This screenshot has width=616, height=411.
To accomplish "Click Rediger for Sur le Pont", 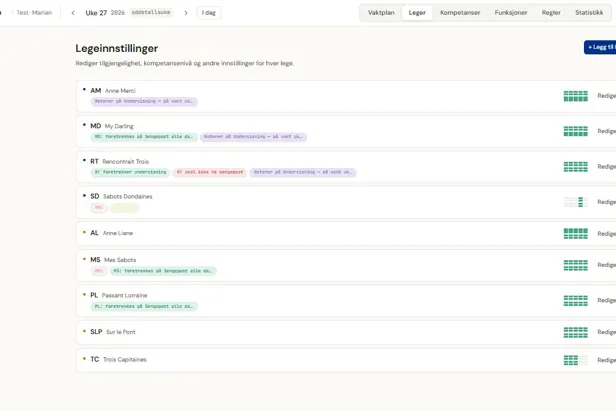I will (x=607, y=332).
